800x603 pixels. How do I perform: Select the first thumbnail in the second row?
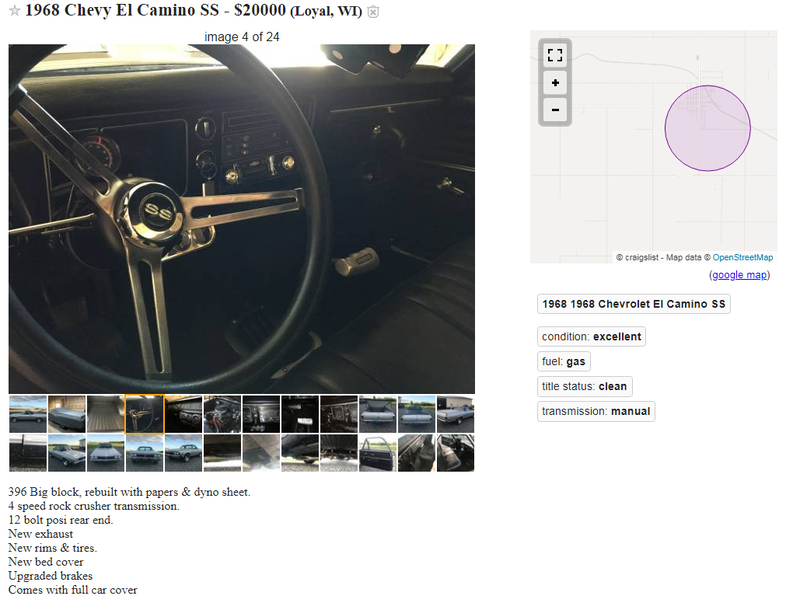tap(28, 453)
